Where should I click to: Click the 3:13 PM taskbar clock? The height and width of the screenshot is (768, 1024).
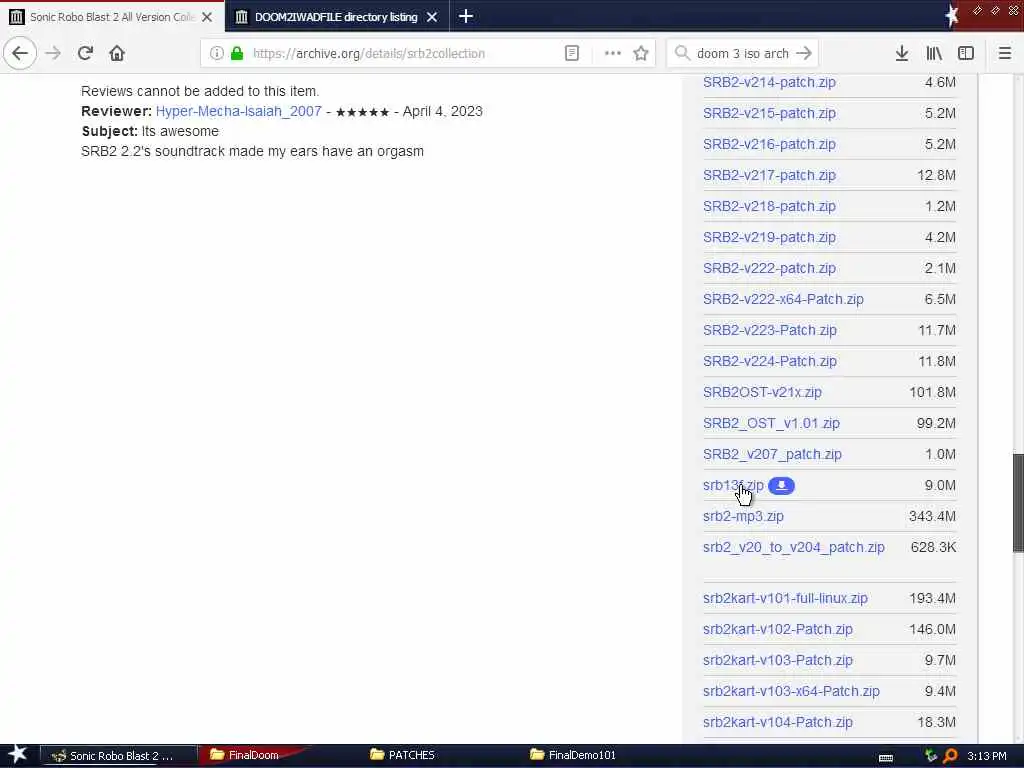[x=986, y=756]
